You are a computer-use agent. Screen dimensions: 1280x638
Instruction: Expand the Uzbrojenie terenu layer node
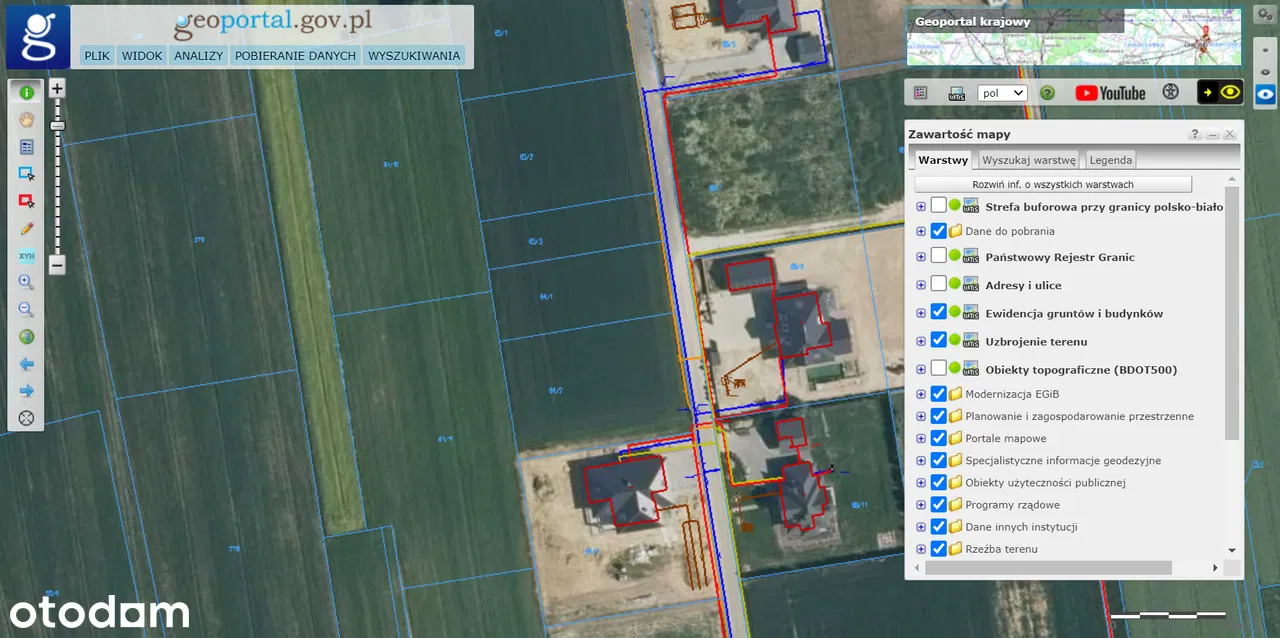[920, 341]
